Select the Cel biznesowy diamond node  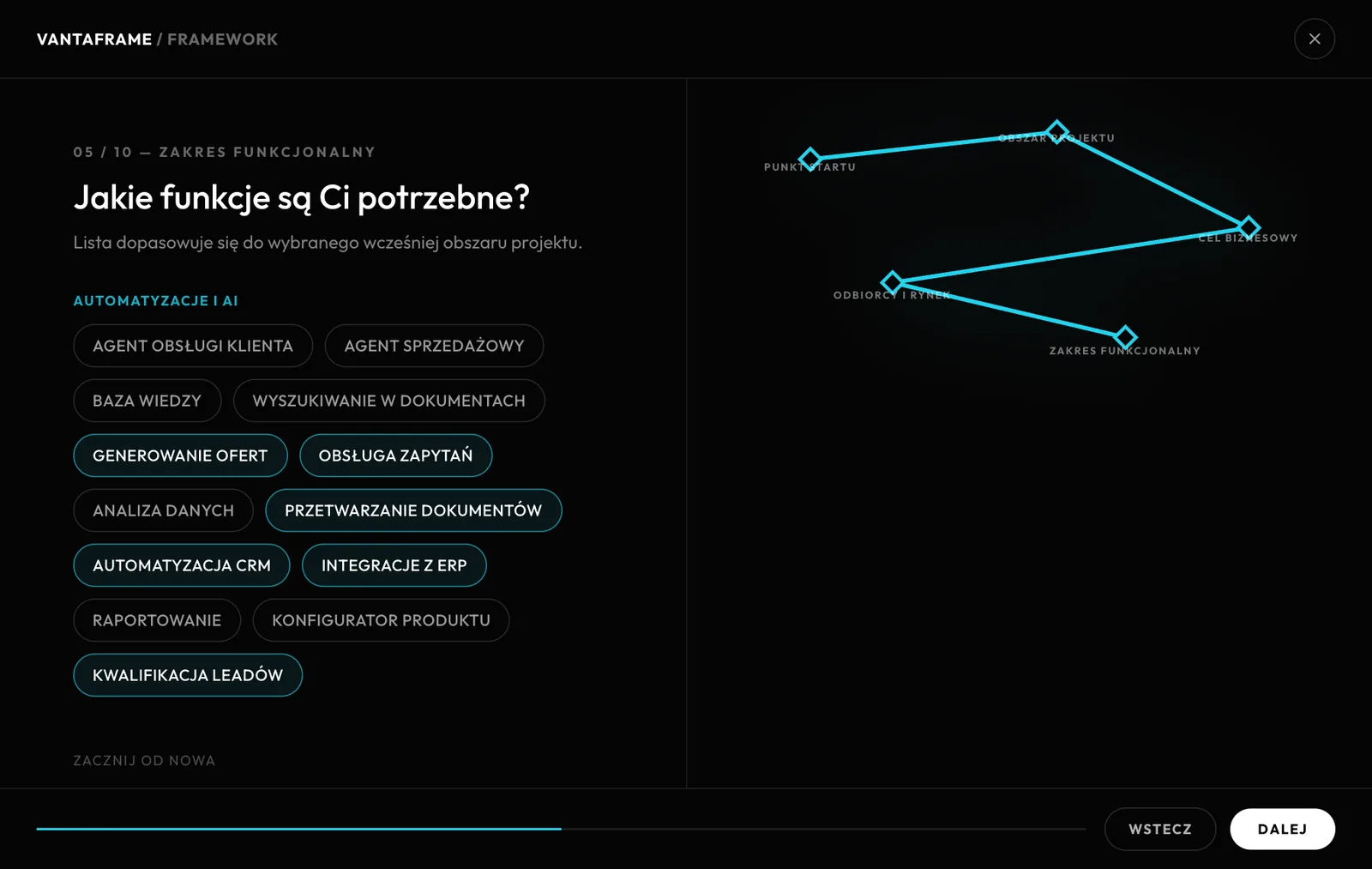[1249, 227]
